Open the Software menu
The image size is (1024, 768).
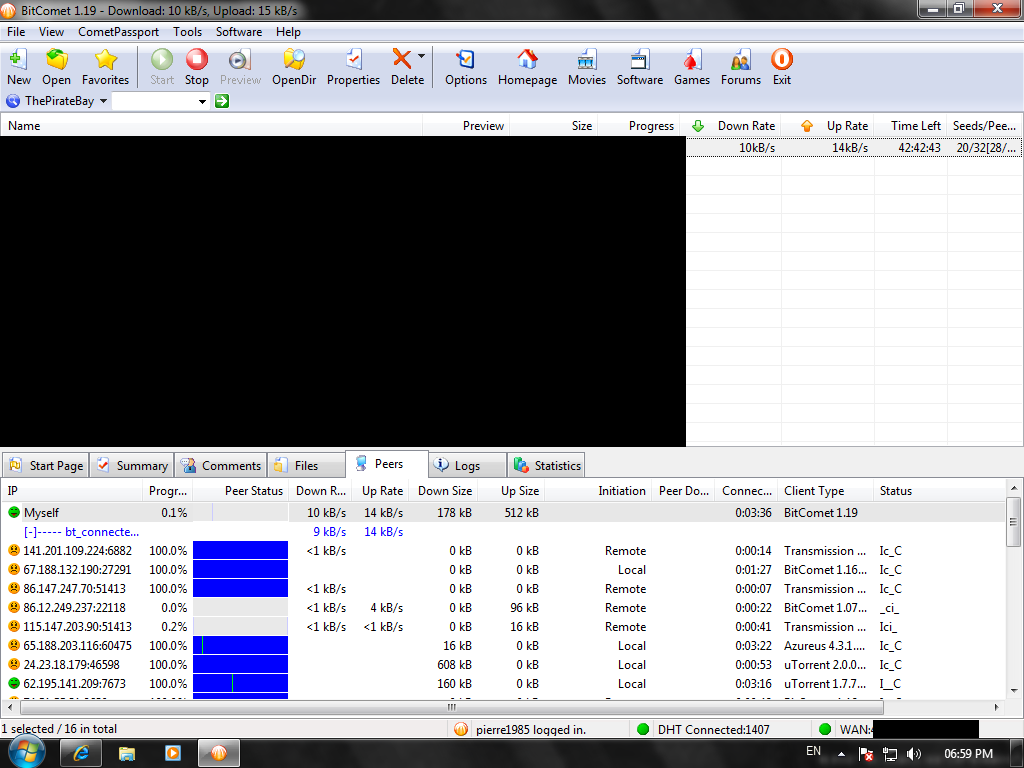click(239, 32)
